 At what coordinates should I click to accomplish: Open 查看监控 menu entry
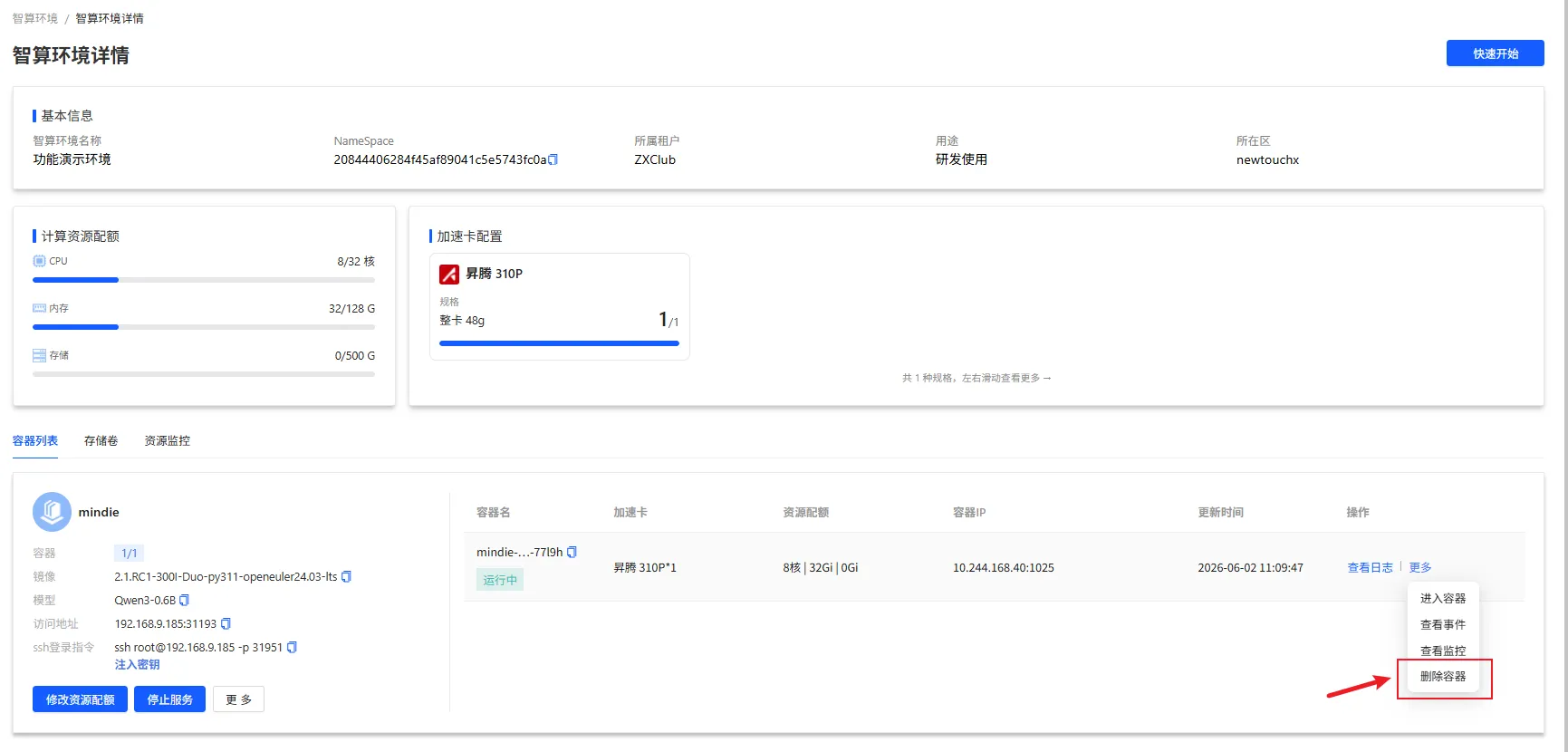(x=1443, y=651)
